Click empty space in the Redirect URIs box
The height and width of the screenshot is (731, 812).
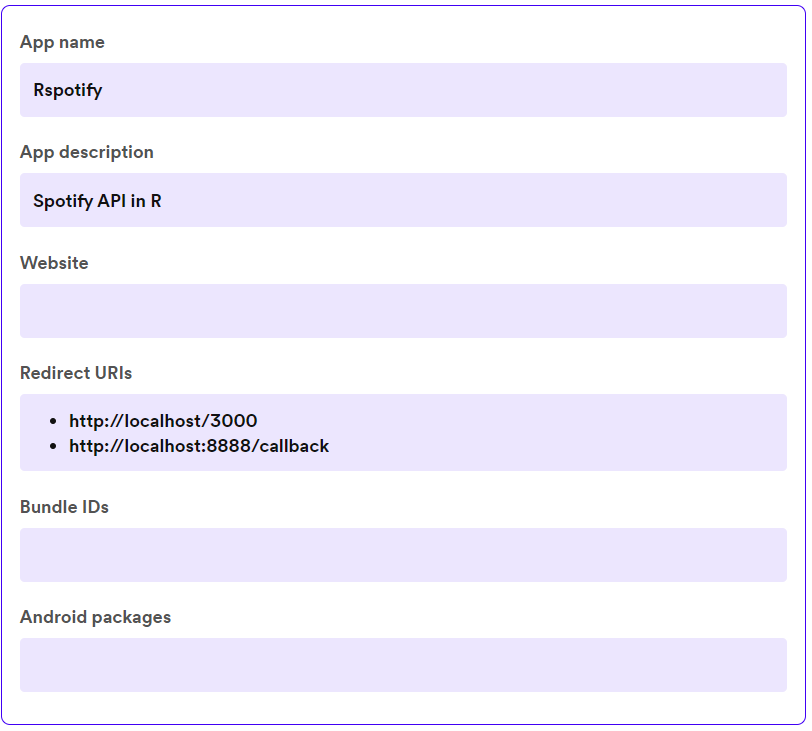tap(560, 432)
